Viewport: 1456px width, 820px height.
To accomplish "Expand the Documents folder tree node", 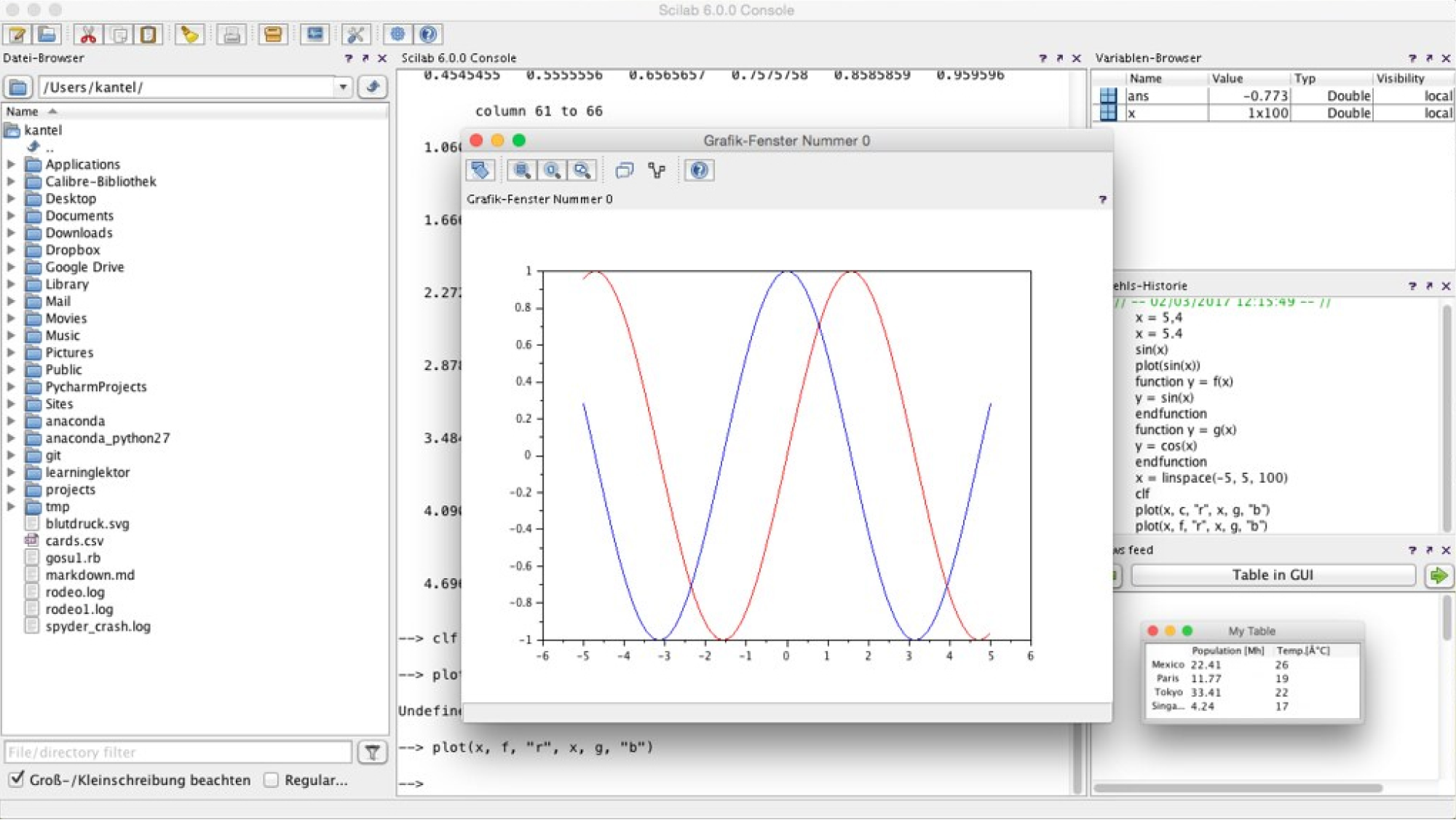I will coord(11,216).
